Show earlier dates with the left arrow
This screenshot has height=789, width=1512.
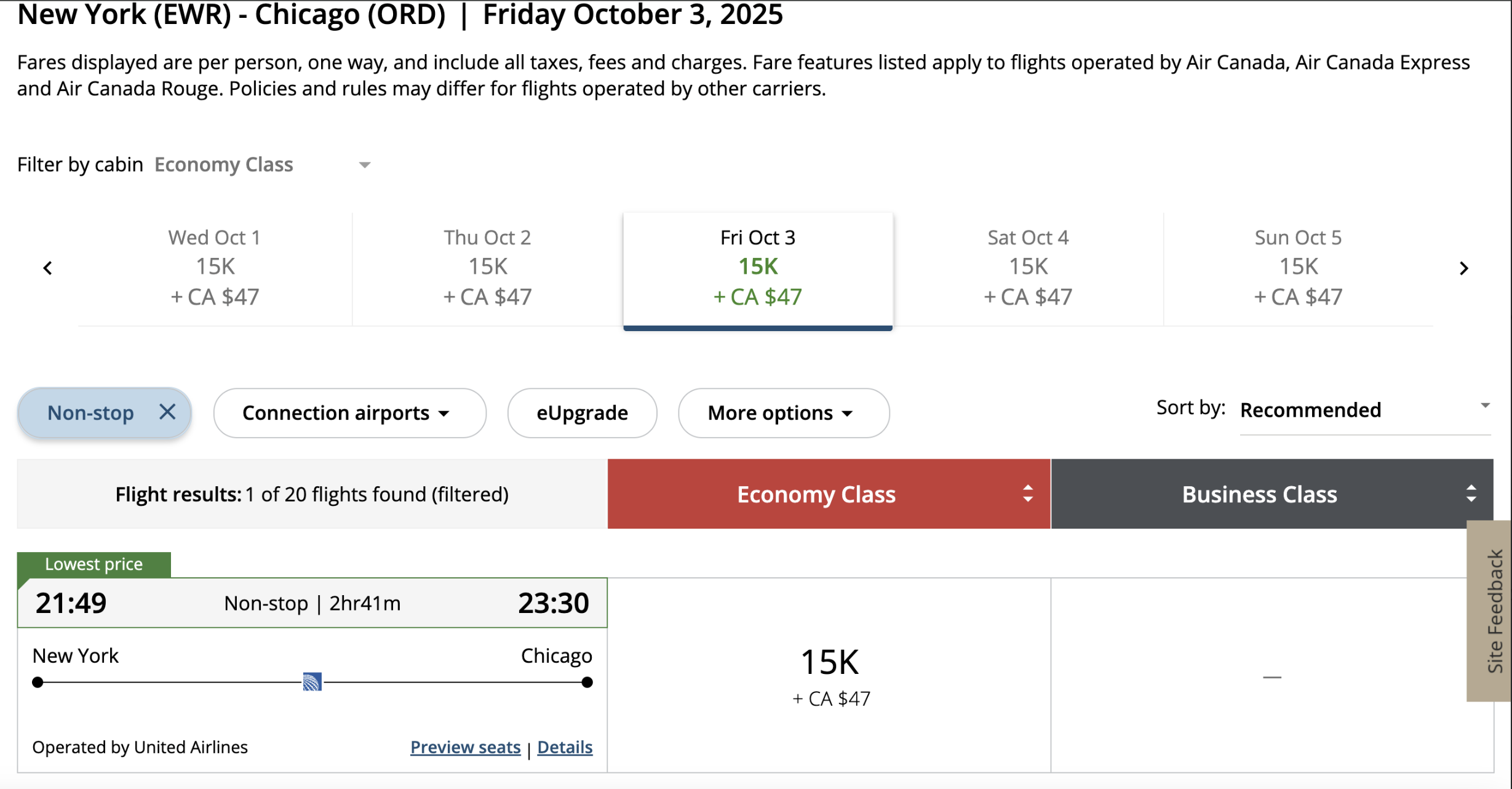(x=47, y=268)
